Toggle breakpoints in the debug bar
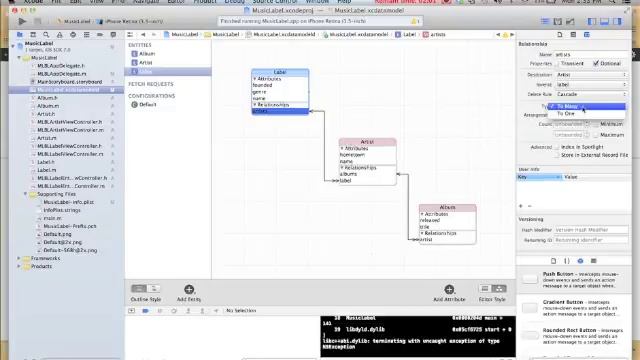Viewport: 640px width, 360px height. click(x=146, y=311)
